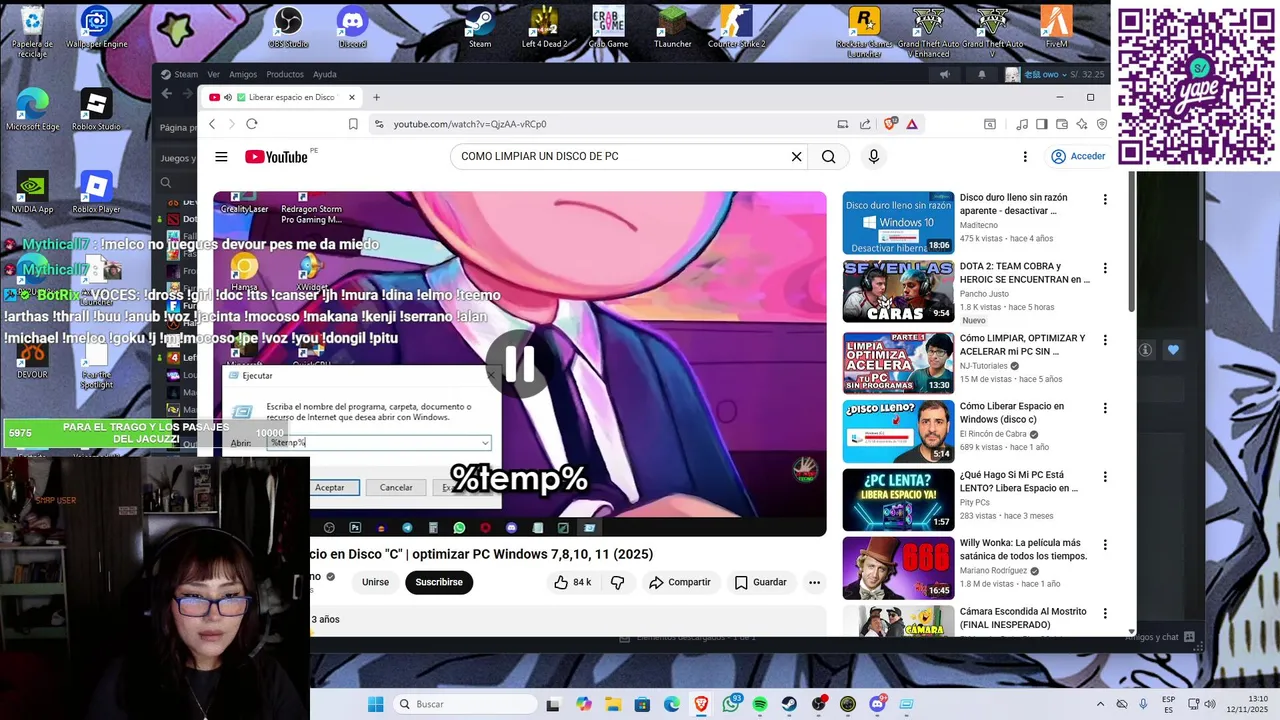Open Rockstar Games Launcher shortcut

click(x=864, y=32)
